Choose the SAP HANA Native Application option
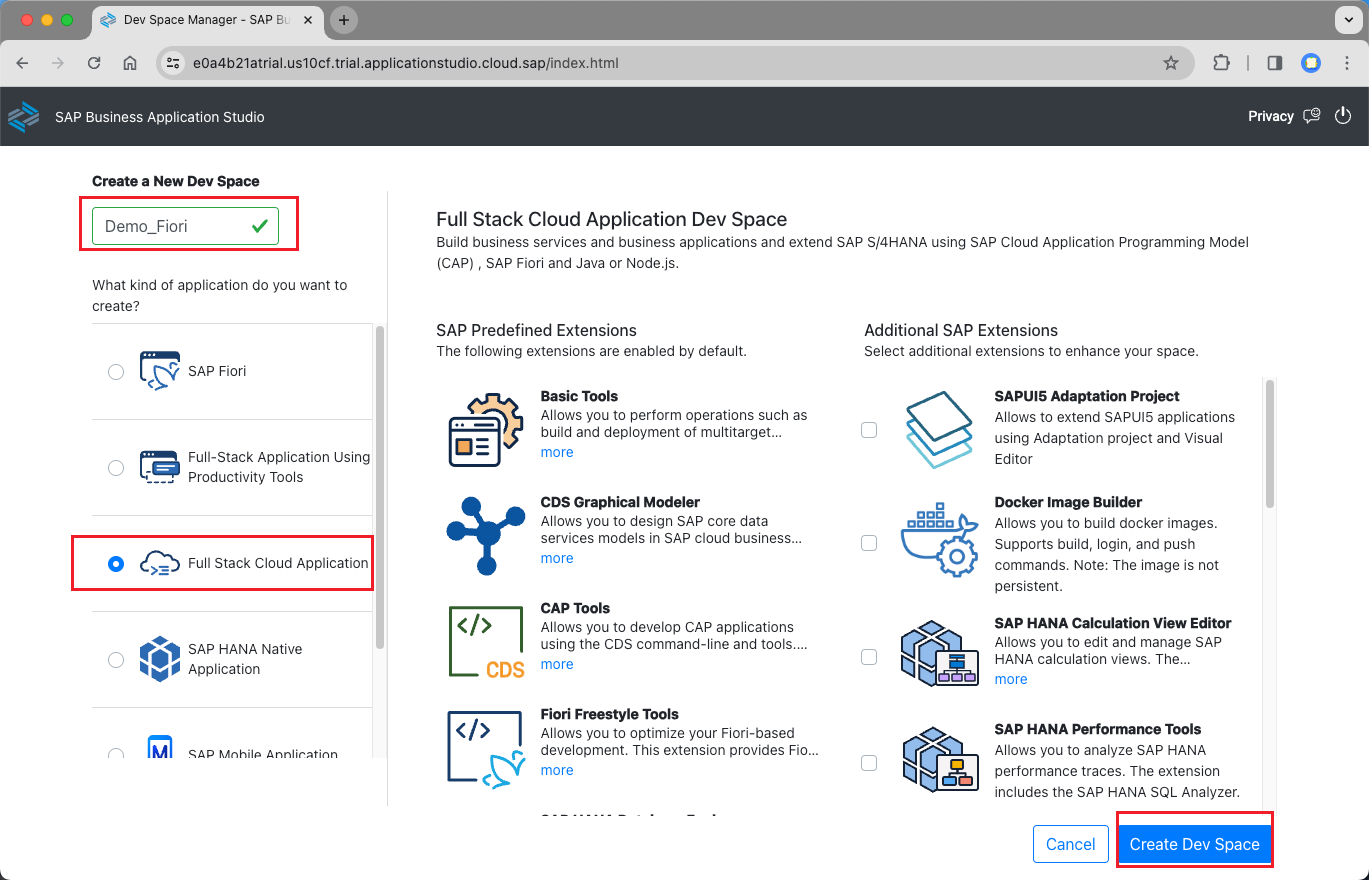The width and height of the screenshot is (1369, 880). point(116,660)
